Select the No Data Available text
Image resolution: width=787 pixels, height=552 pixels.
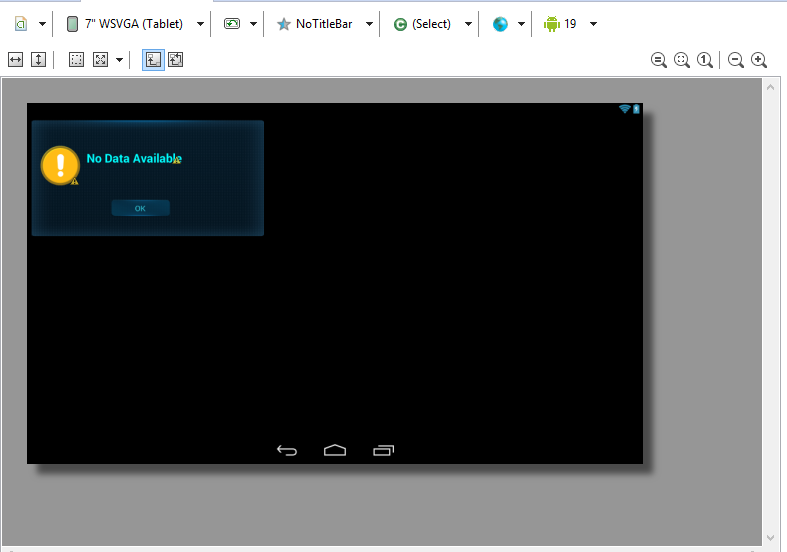tap(134, 159)
